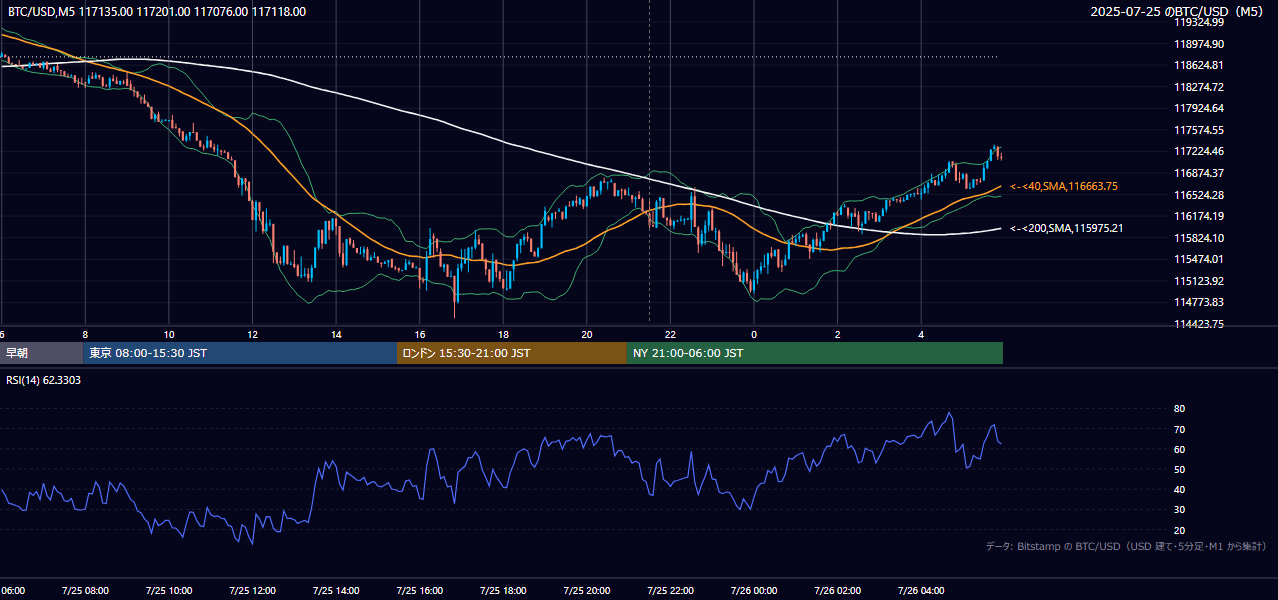This screenshot has height=600, width=1278.
Task: Click RSI scale value 40
Action: click(x=1179, y=489)
